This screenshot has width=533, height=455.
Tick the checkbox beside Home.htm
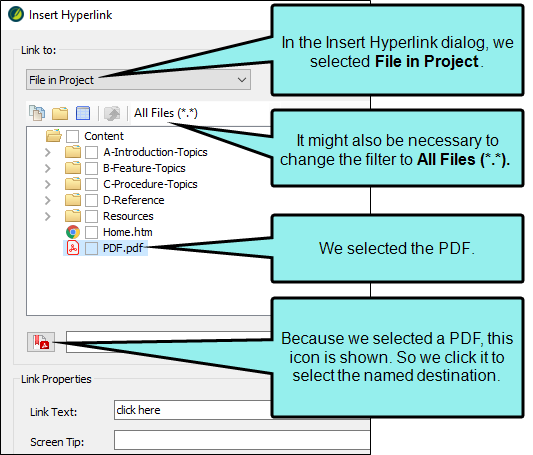[x=91, y=232]
